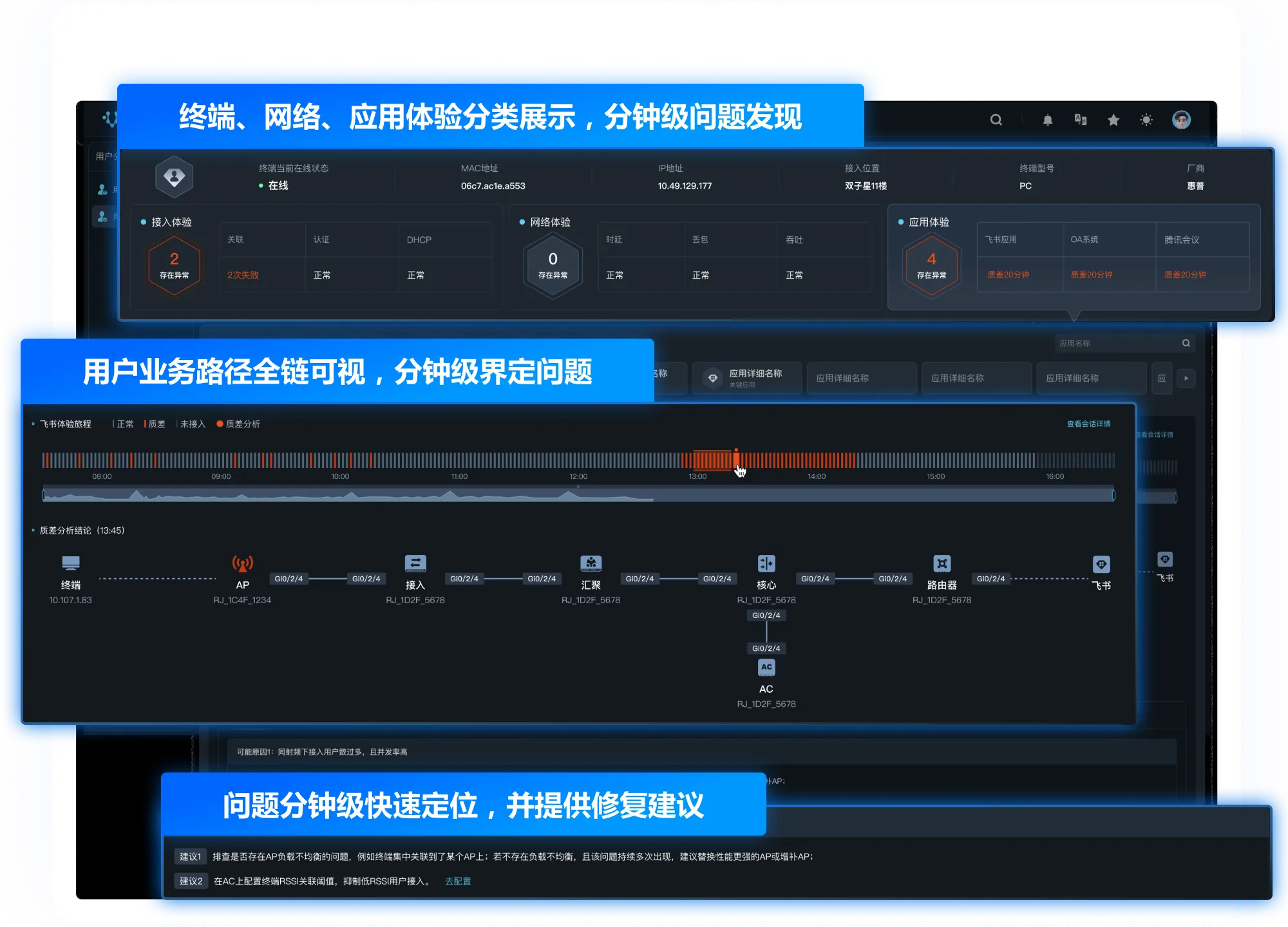Select the 接入 switch node icon
The height and width of the screenshot is (927, 1288).
point(415,563)
